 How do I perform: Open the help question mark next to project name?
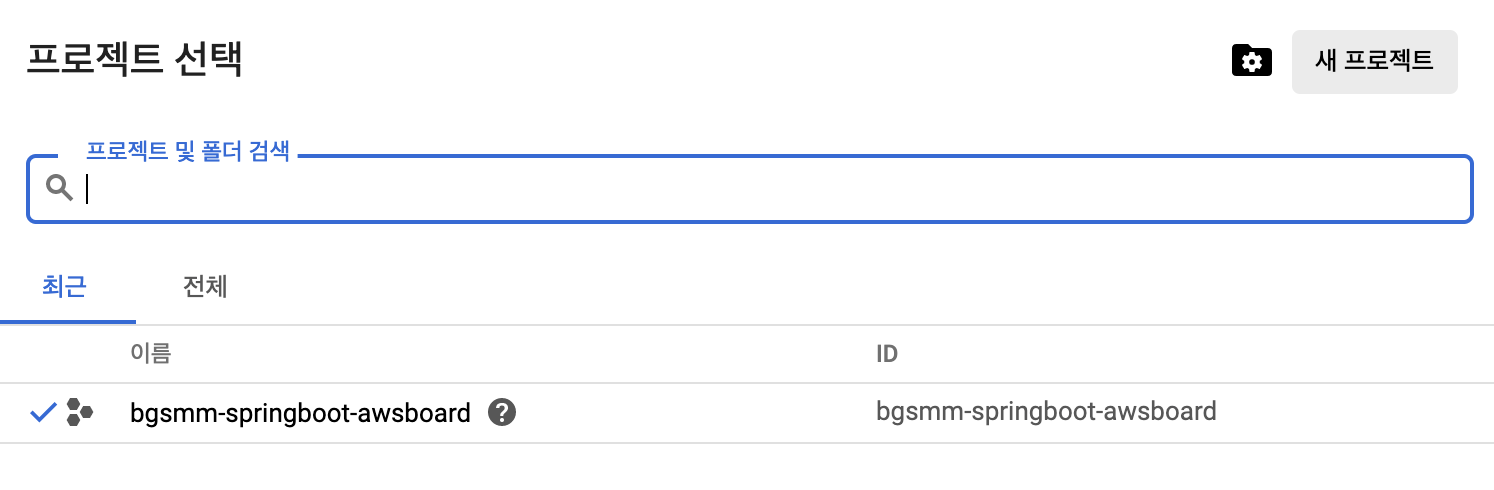pos(502,412)
